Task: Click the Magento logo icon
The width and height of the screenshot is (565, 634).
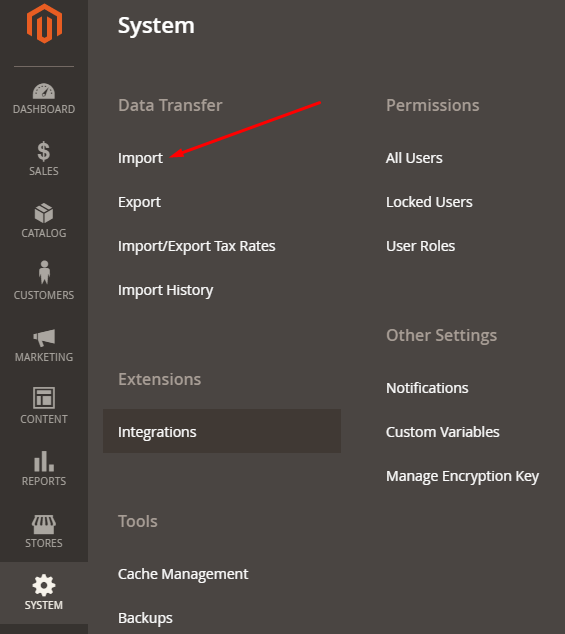Action: click(x=44, y=23)
